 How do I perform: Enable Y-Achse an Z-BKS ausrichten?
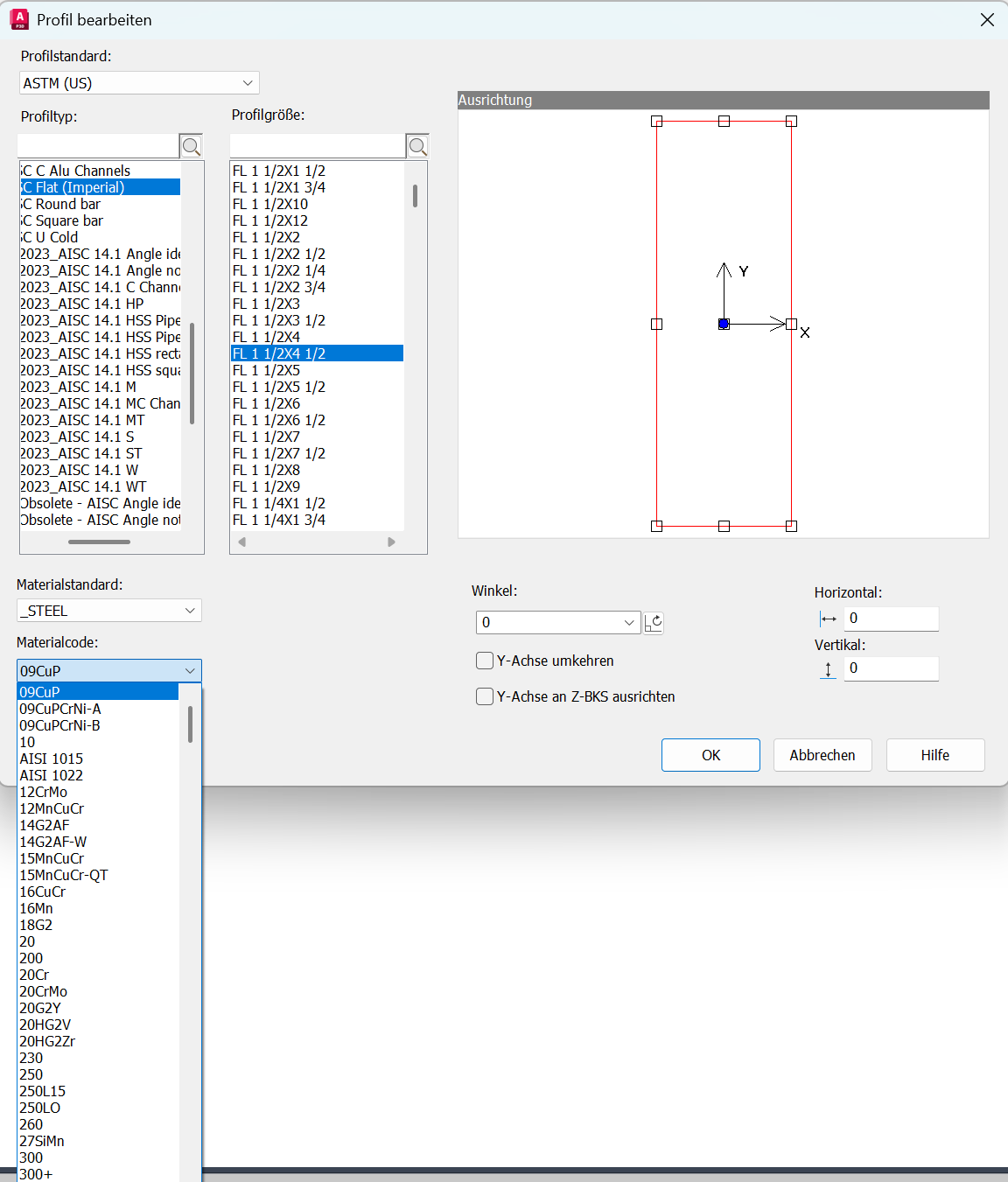coord(485,696)
